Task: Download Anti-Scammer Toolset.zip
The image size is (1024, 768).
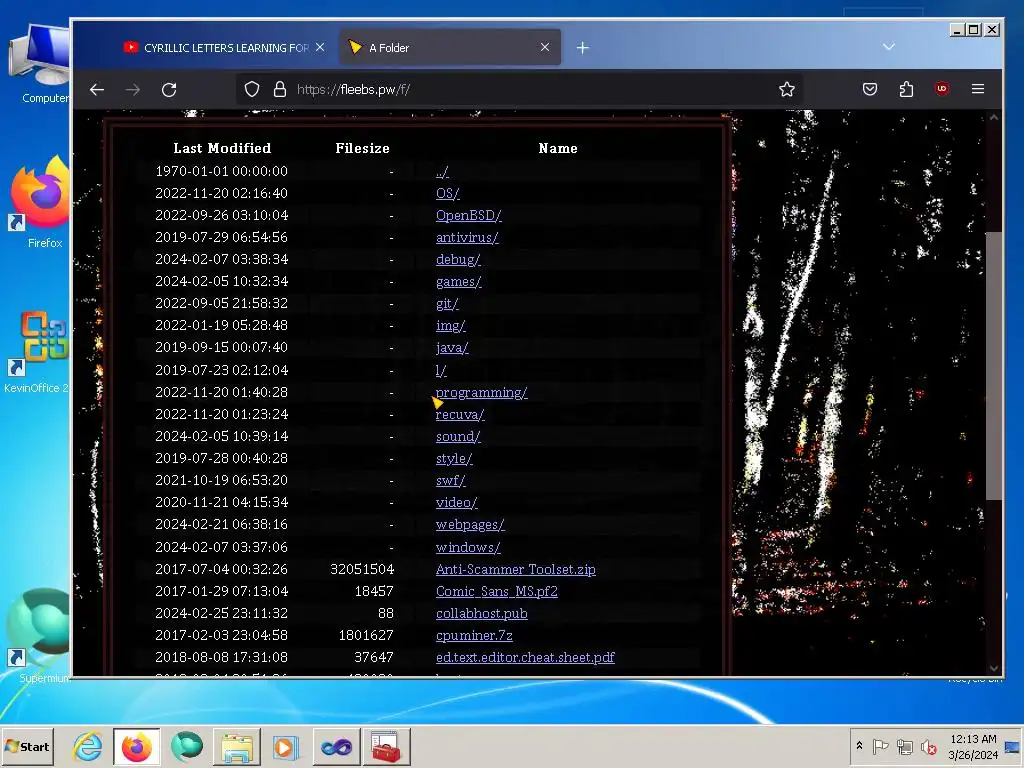Action: point(515,569)
